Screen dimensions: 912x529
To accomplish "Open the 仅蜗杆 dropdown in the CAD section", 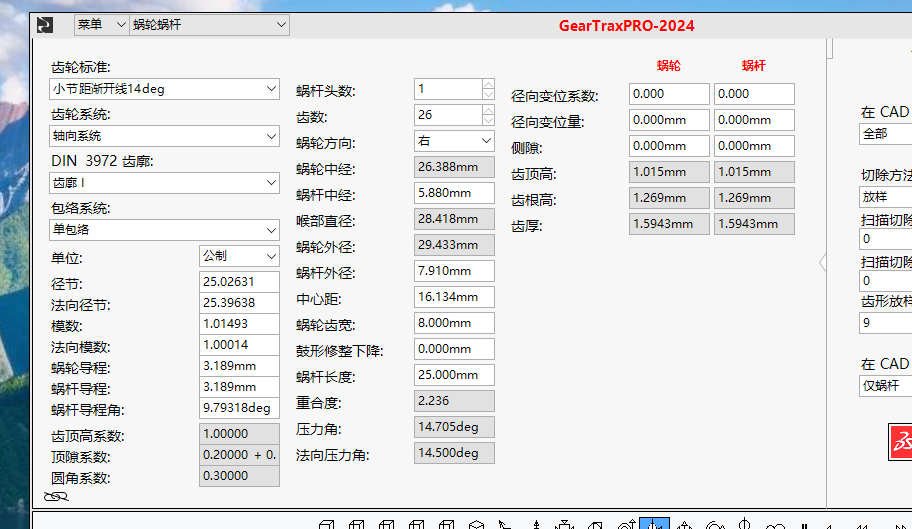I will (885, 385).
